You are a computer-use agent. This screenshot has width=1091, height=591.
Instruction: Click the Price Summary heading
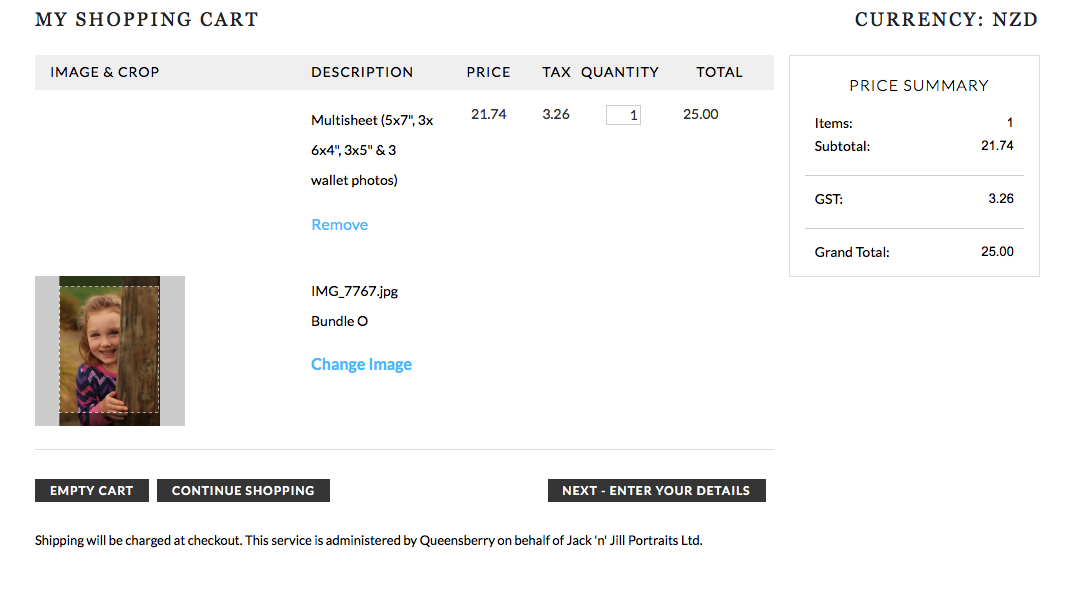[918, 86]
